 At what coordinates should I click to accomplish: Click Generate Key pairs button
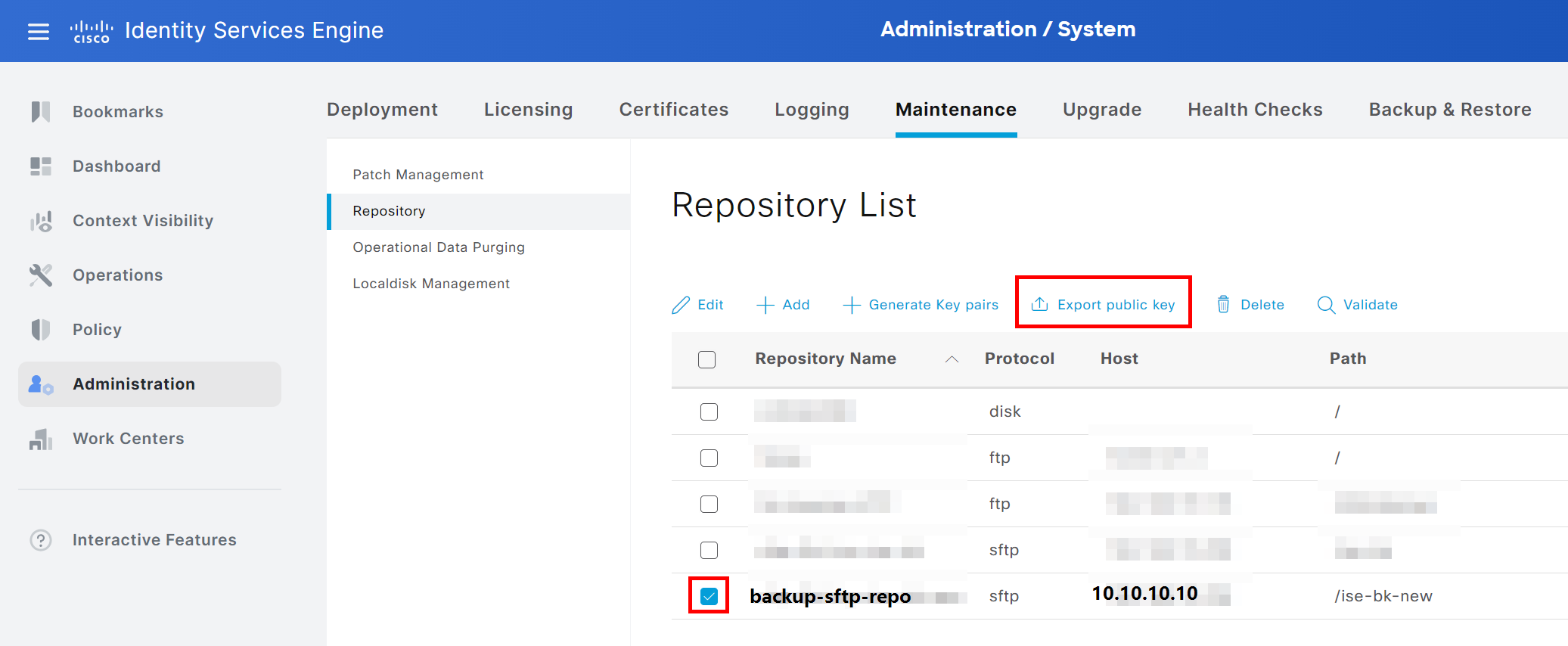pyautogui.click(x=921, y=304)
